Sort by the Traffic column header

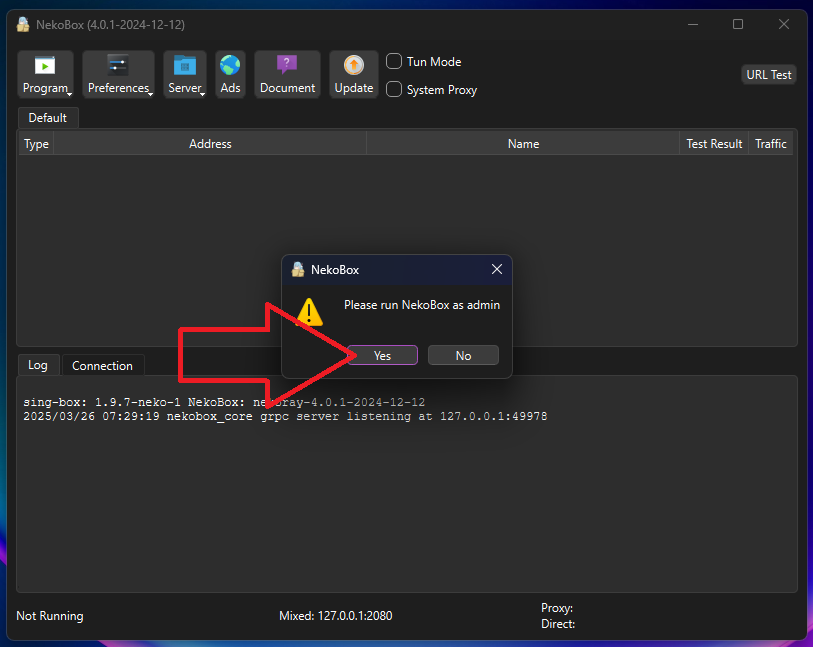pos(770,144)
